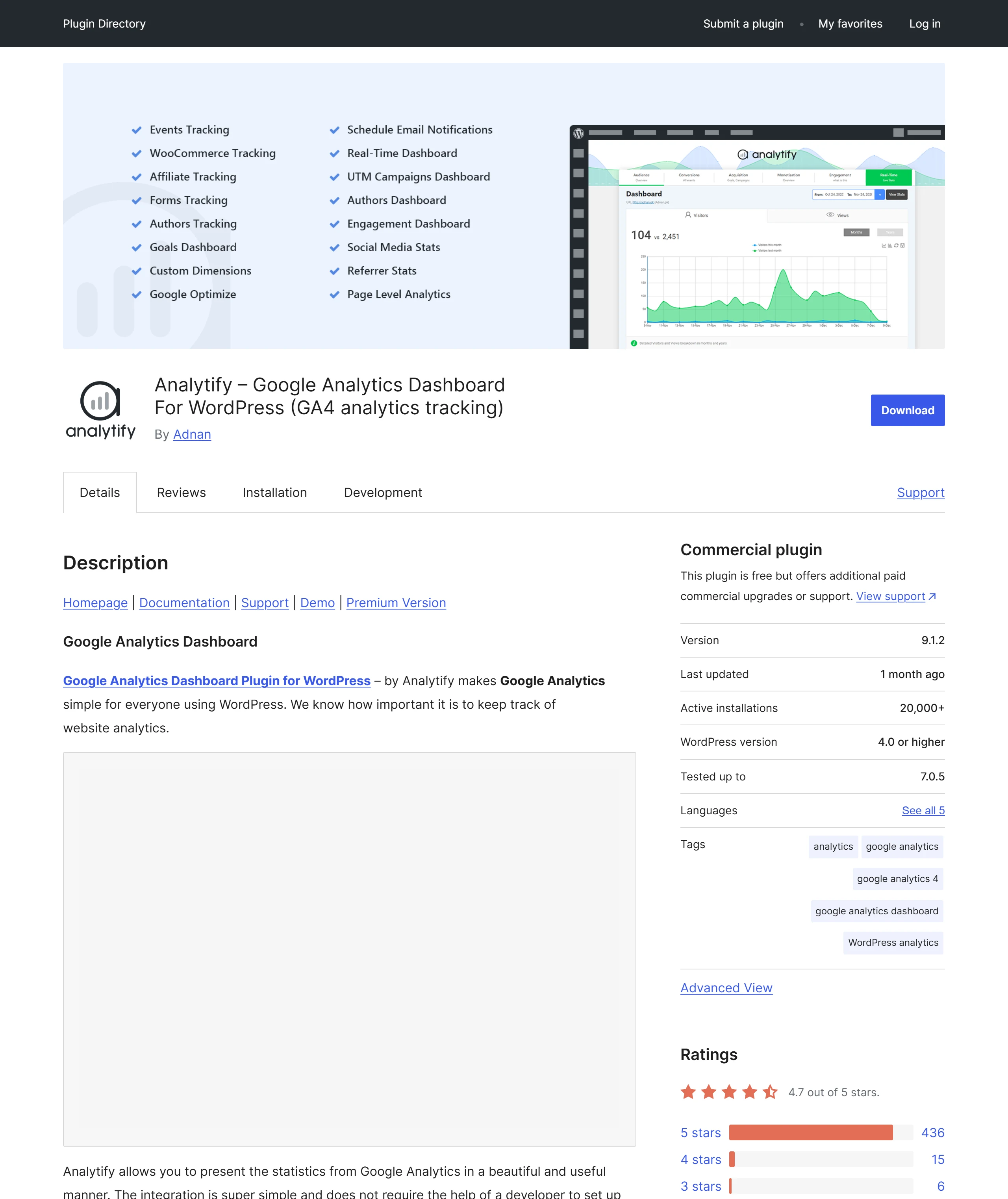This screenshot has height=1199, width=1008.
Task: Click the google analytics 4 tag
Action: pos(897,878)
